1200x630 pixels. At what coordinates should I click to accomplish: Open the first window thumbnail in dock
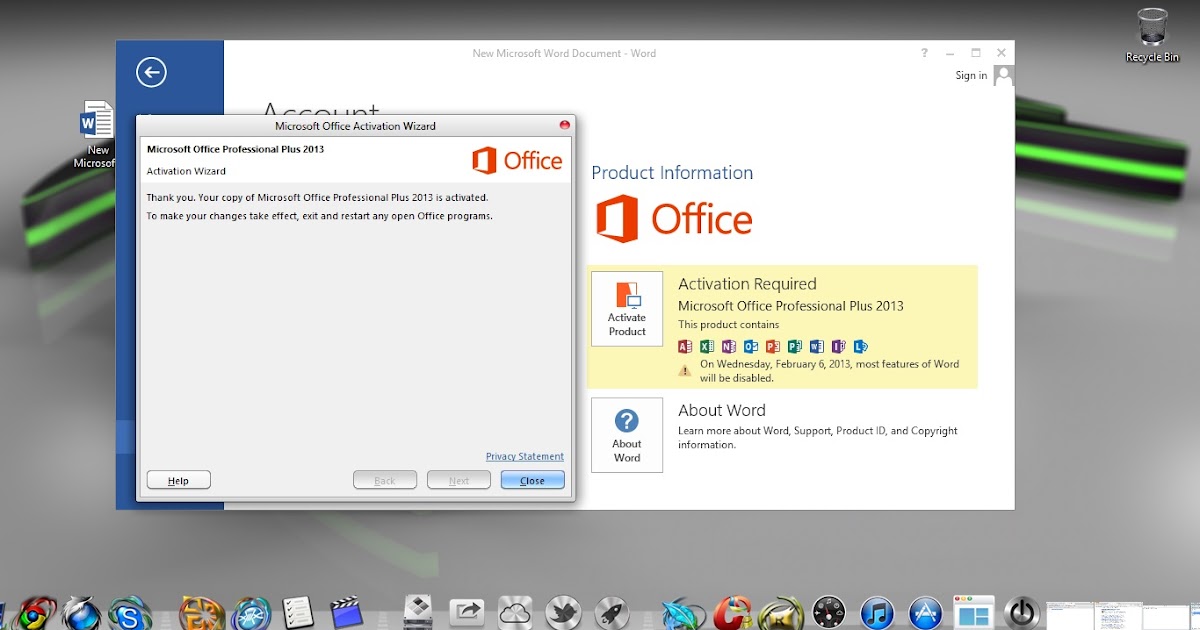(1070, 616)
